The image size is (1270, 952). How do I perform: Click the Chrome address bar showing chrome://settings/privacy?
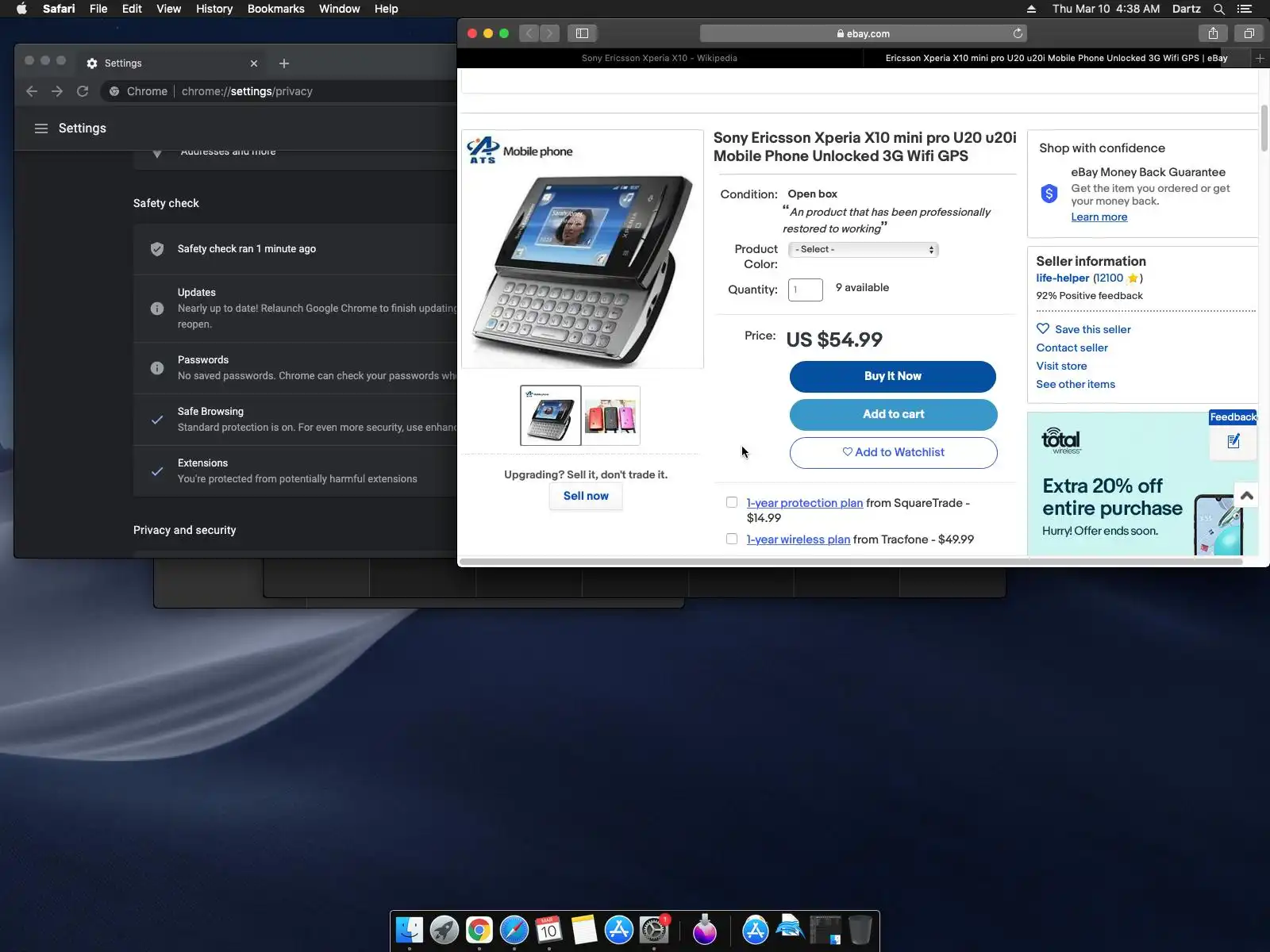278,91
